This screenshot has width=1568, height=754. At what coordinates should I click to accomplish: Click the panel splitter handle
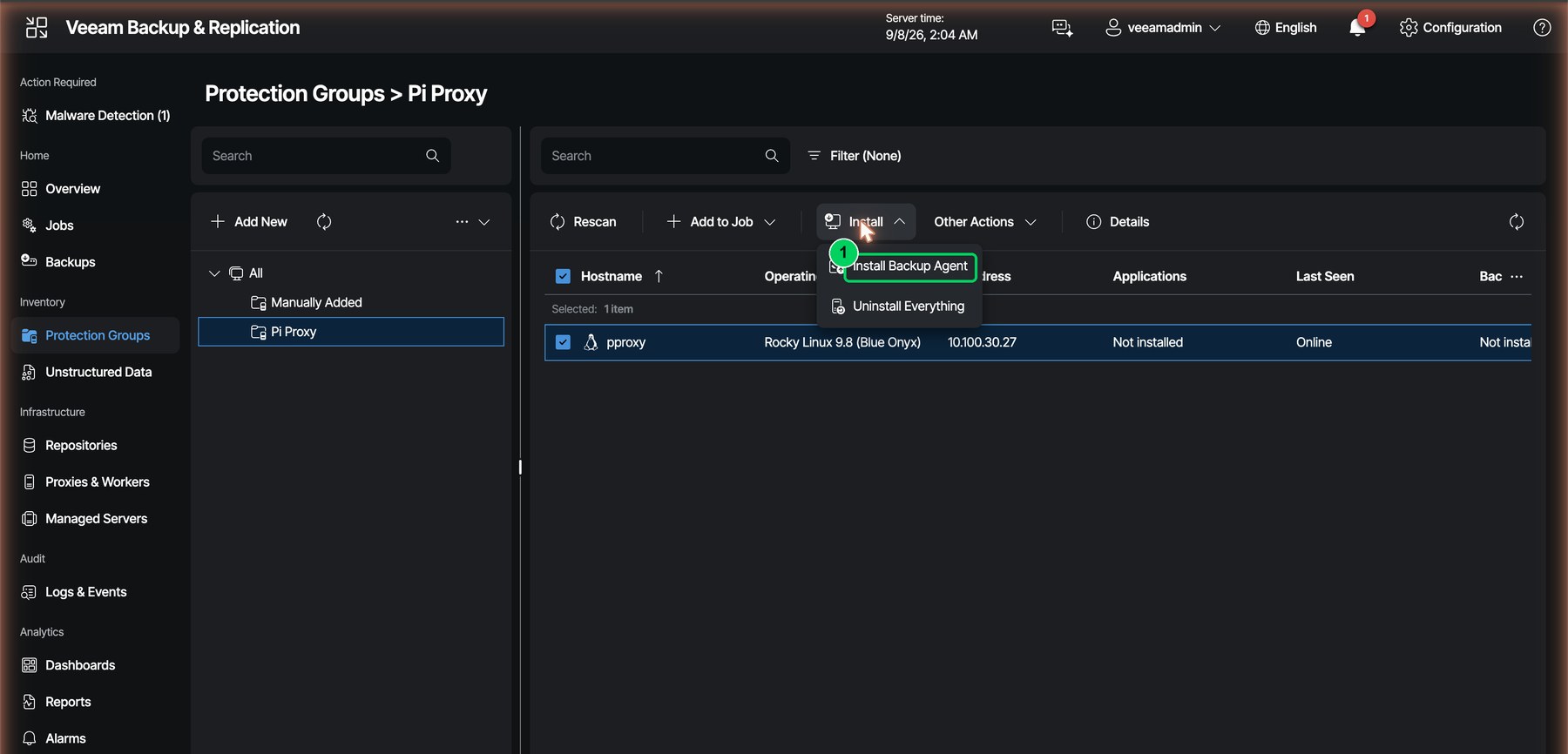[x=520, y=468]
